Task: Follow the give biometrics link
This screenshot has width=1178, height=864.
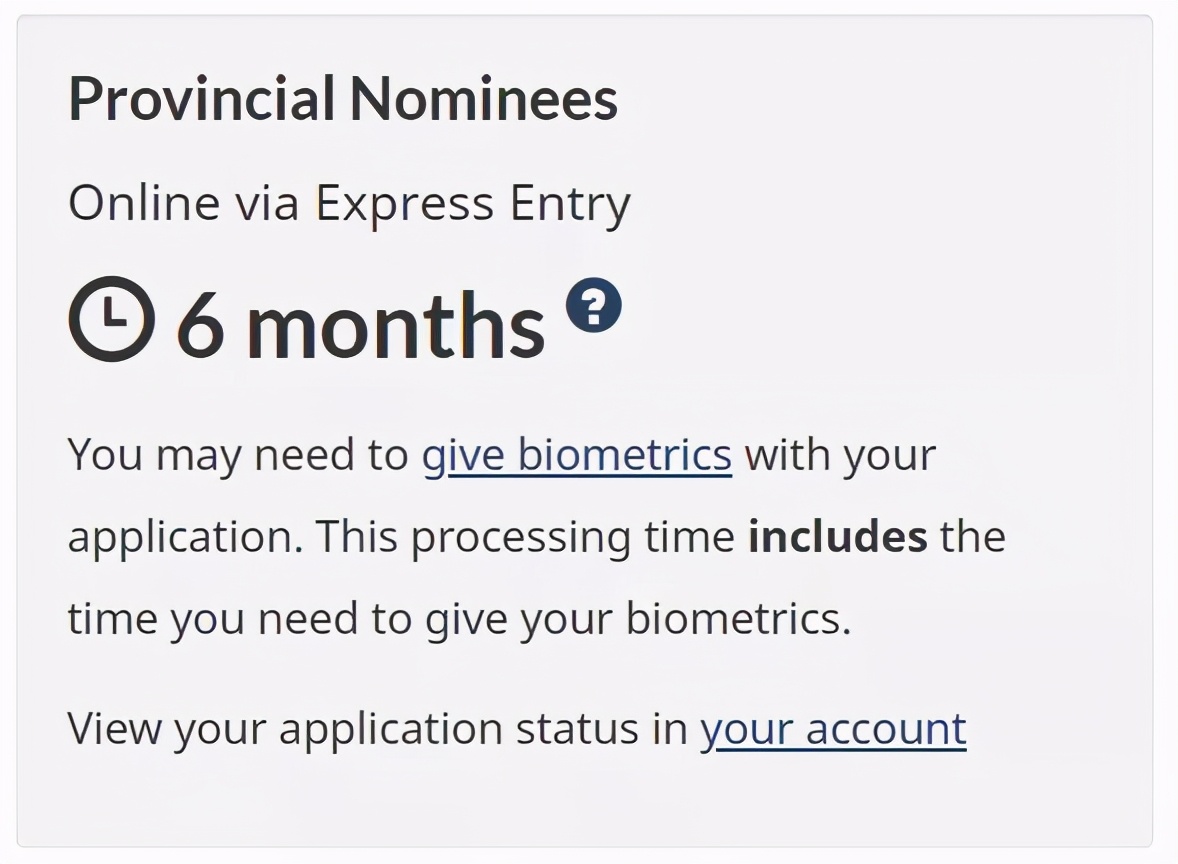Action: click(x=576, y=455)
